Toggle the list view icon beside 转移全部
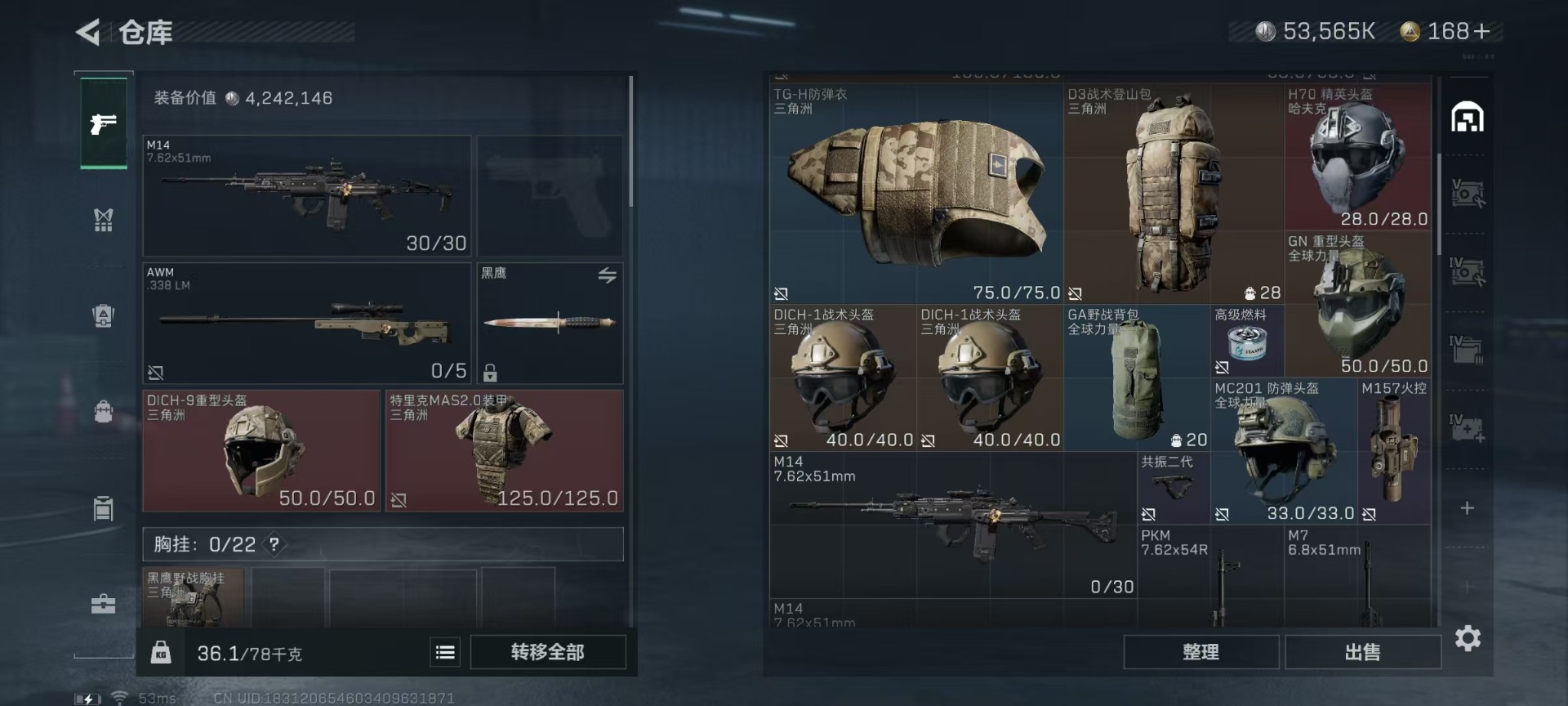This screenshot has width=1568, height=706. click(x=445, y=652)
